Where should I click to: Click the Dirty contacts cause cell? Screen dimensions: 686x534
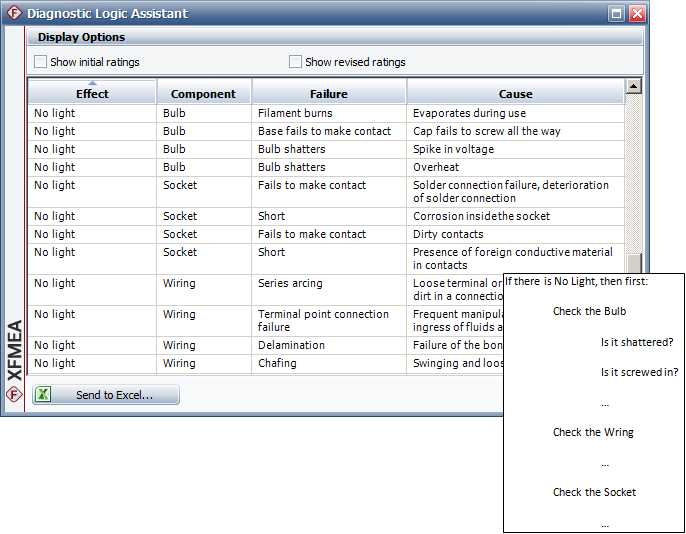448,234
